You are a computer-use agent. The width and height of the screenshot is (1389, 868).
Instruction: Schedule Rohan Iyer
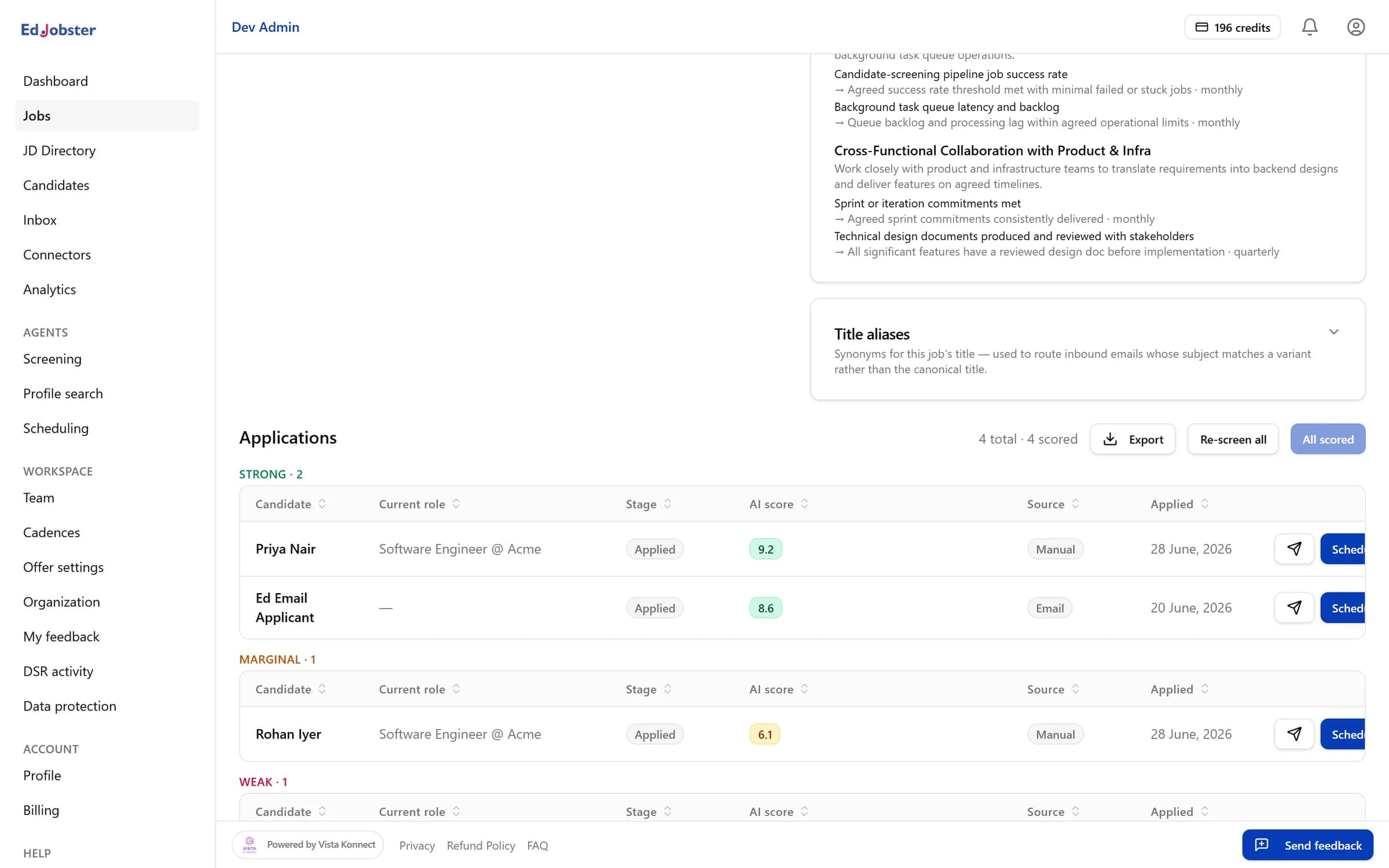[1343, 734]
